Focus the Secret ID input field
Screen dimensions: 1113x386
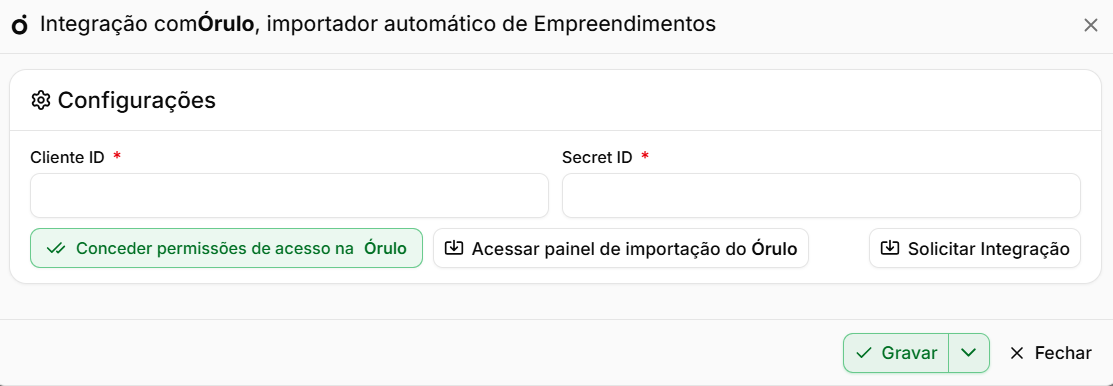[x=821, y=196]
